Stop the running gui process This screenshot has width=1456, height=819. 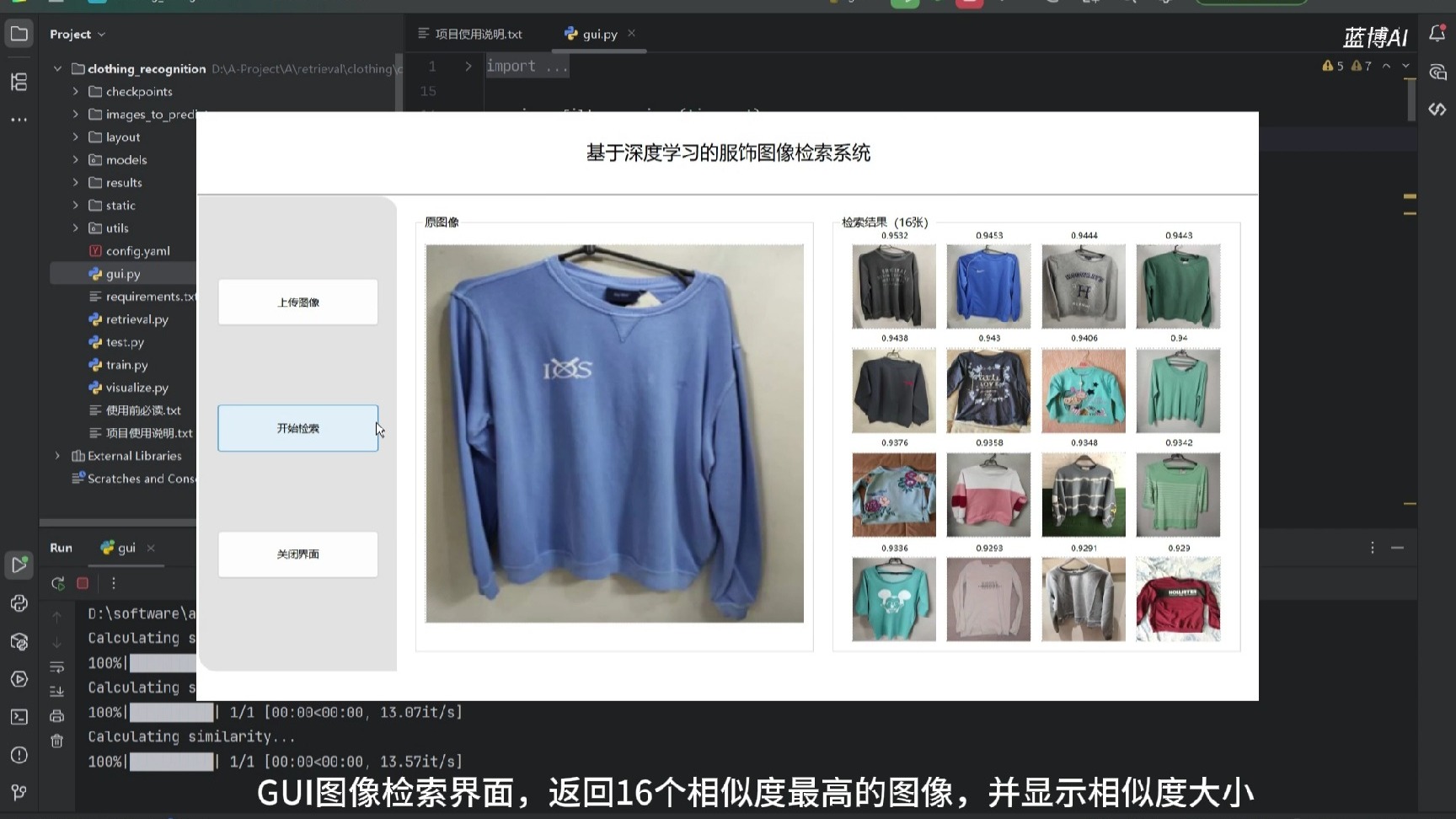[83, 583]
